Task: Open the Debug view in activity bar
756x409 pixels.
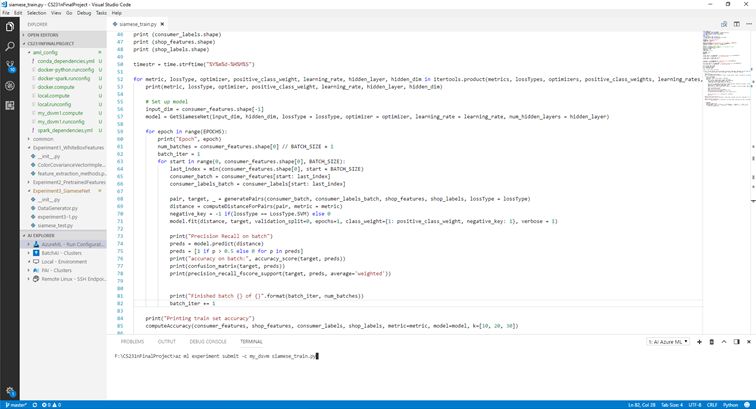Action: tap(10, 86)
